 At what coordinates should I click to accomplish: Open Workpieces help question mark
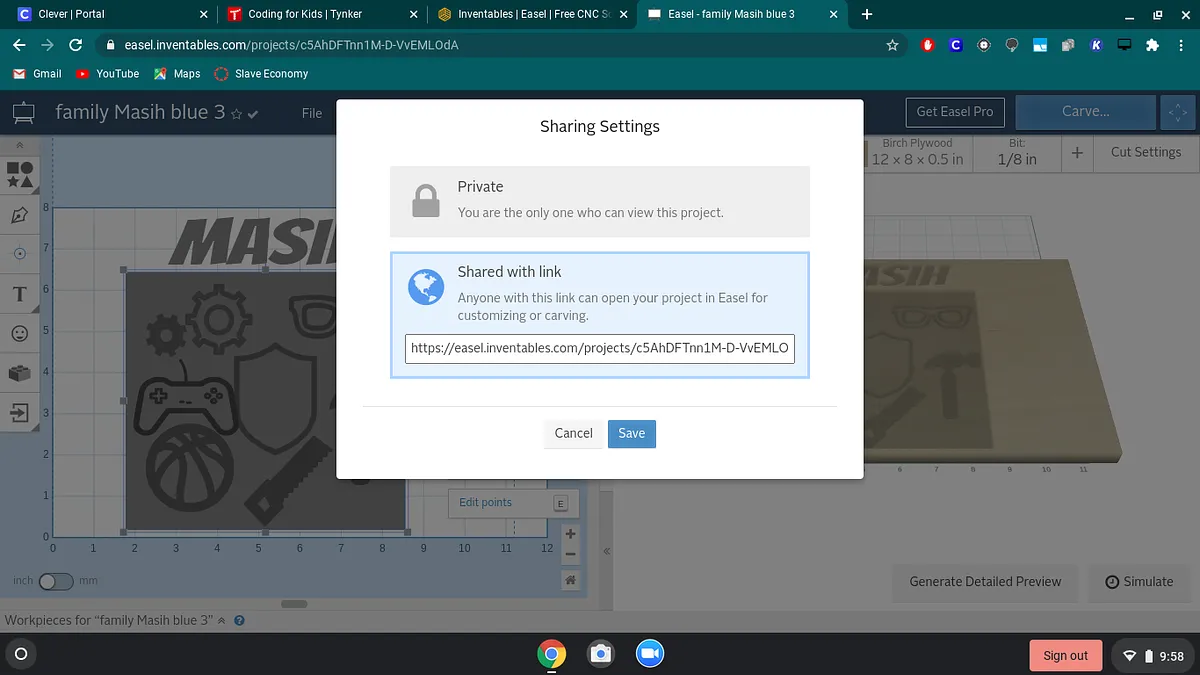(x=239, y=620)
